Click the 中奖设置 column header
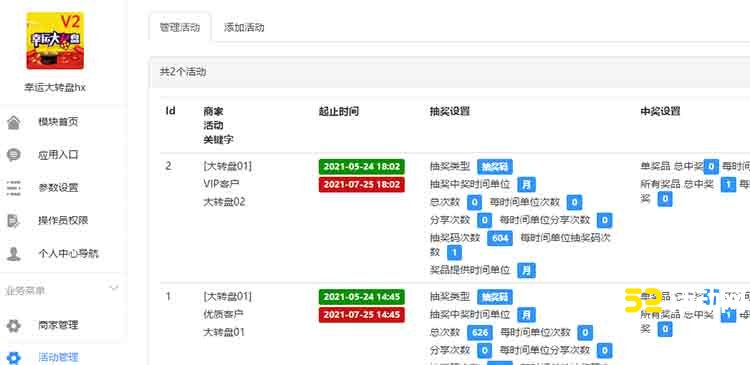This screenshot has width=750, height=365. 660,111
